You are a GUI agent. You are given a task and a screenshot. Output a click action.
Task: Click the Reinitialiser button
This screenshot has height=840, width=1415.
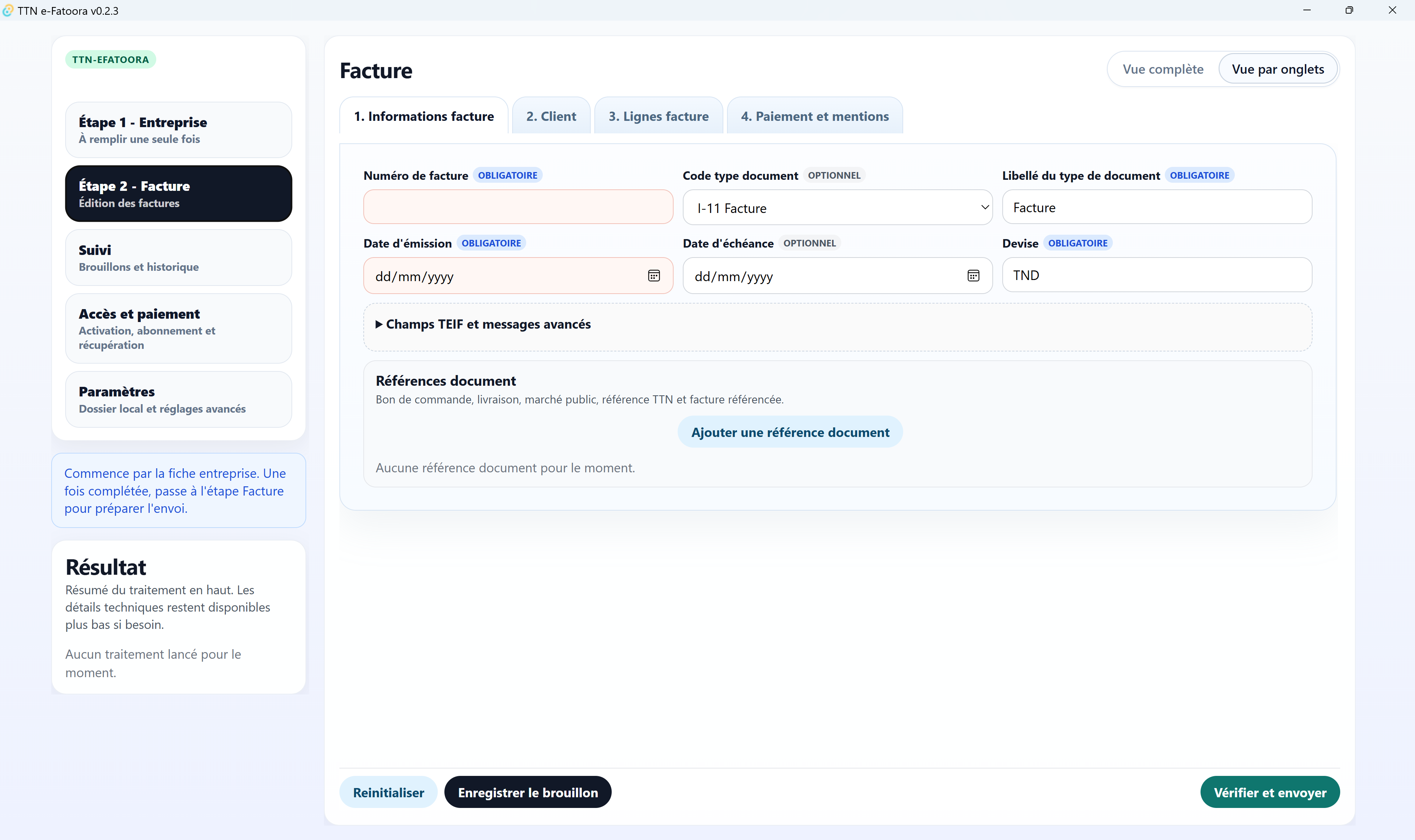(388, 792)
